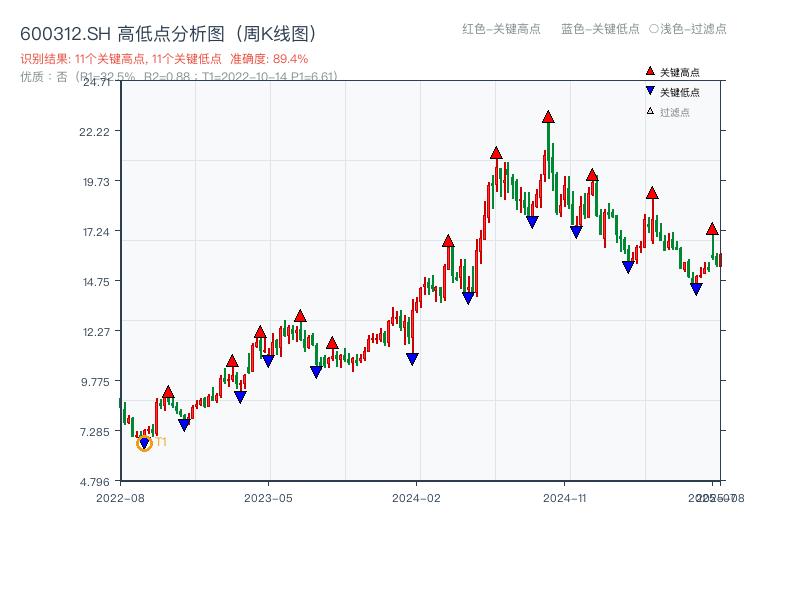
Task: Click the 12.27 y-axis label
Action: point(96,332)
